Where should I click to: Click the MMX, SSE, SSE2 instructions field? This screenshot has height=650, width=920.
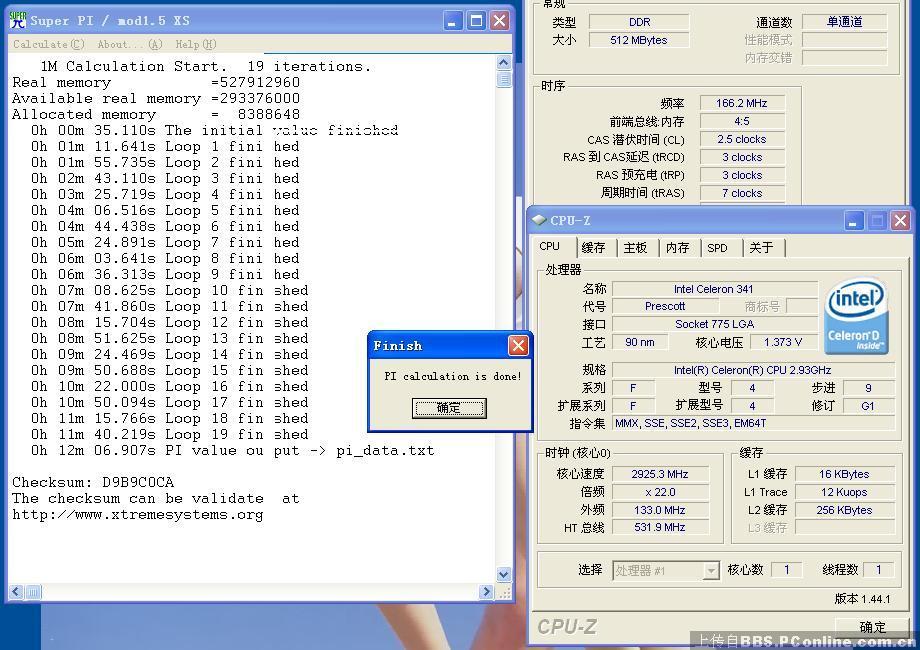(753, 423)
